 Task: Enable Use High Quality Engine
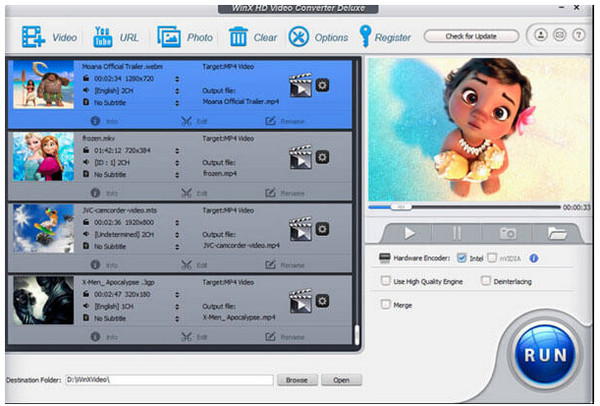(x=385, y=281)
